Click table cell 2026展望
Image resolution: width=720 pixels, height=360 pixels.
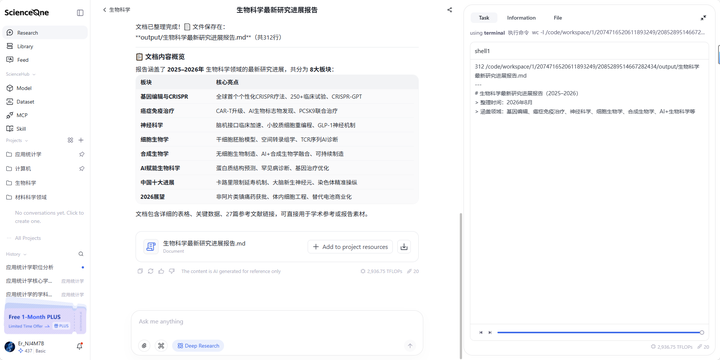[152, 197]
